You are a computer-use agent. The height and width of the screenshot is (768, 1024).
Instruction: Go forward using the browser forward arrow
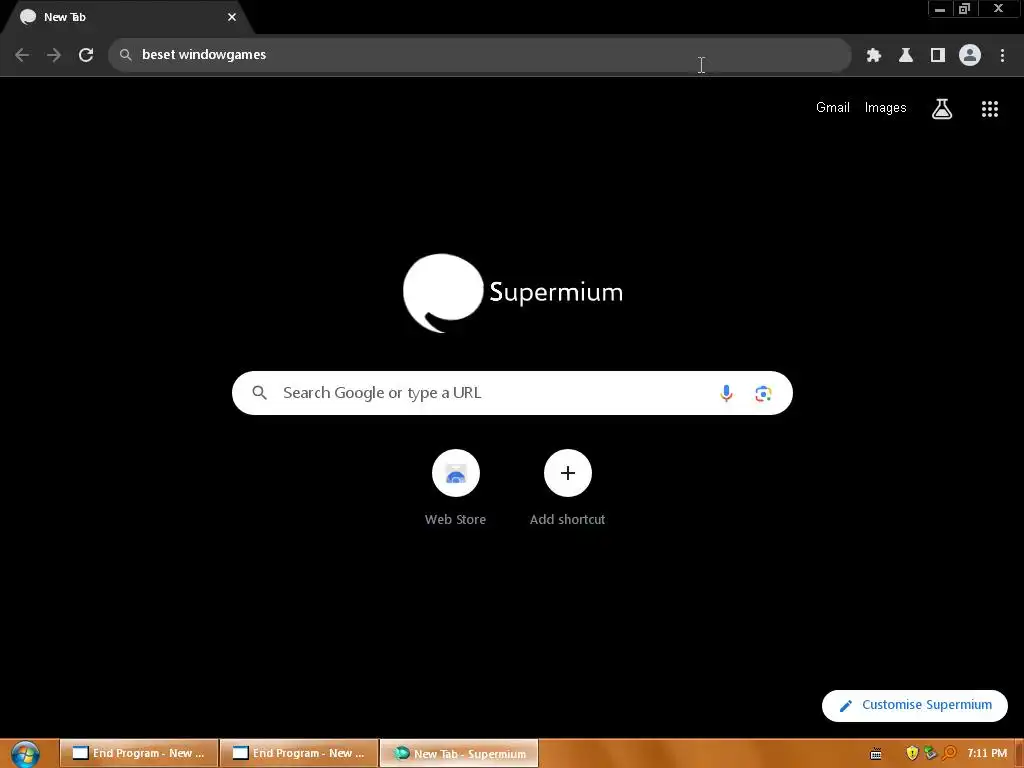click(x=54, y=55)
